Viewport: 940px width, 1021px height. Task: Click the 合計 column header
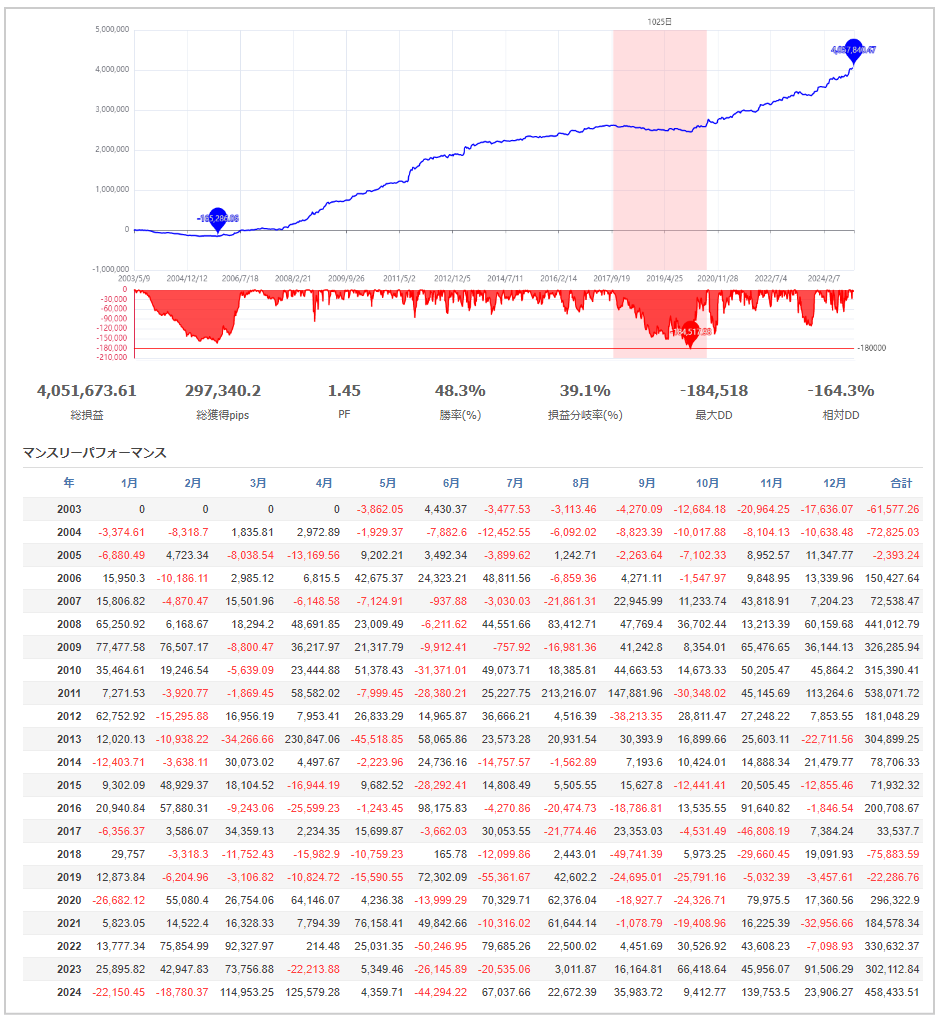point(900,483)
